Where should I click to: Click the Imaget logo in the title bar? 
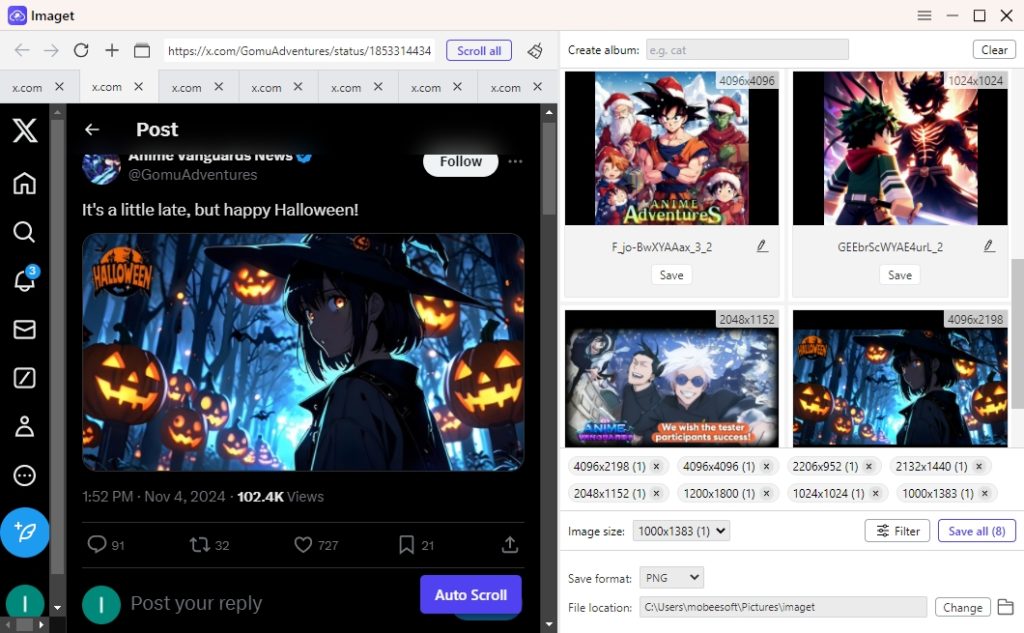coord(18,15)
